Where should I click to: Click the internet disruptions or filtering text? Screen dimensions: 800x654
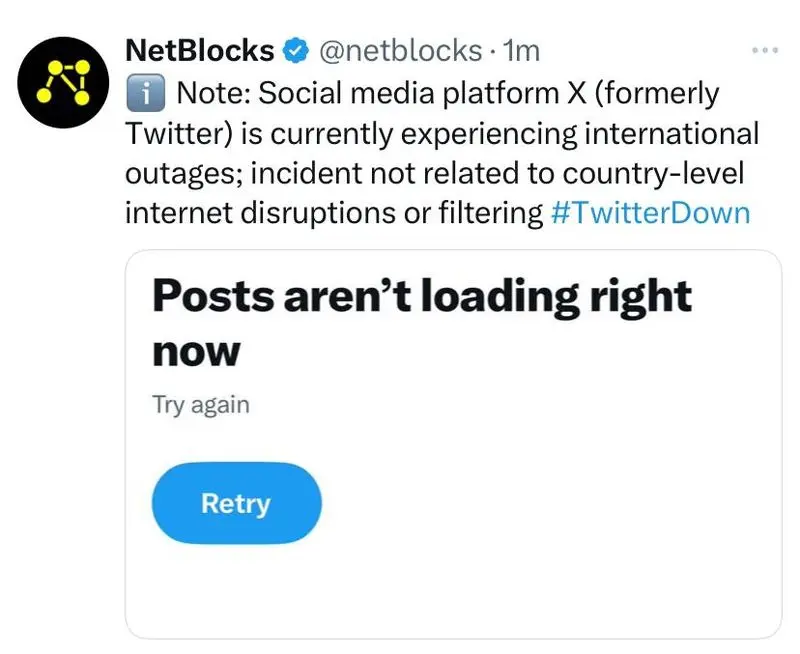pyautogui.click(x=334, y=213)
